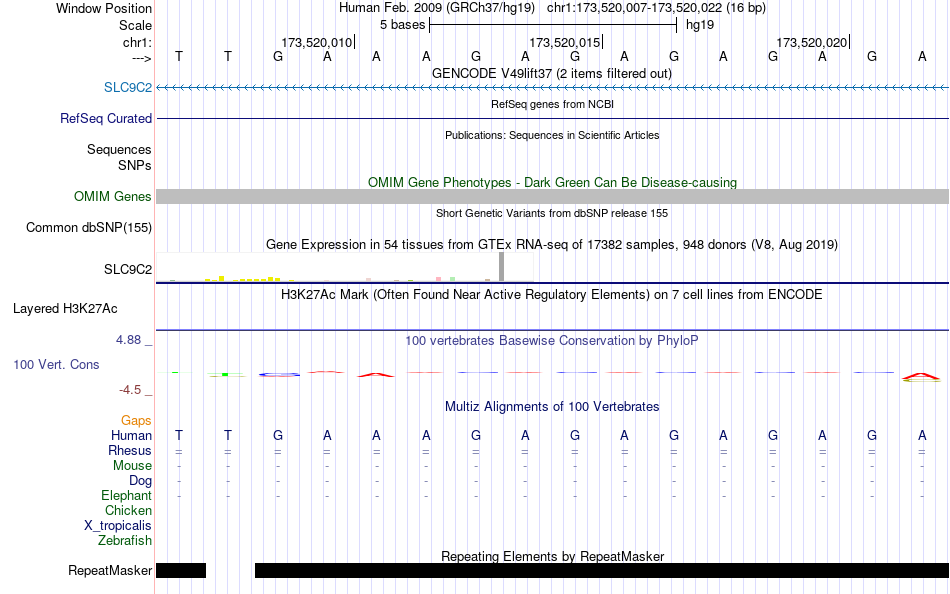
Task: Click the Human alignment row label
Action: point(131,435)
